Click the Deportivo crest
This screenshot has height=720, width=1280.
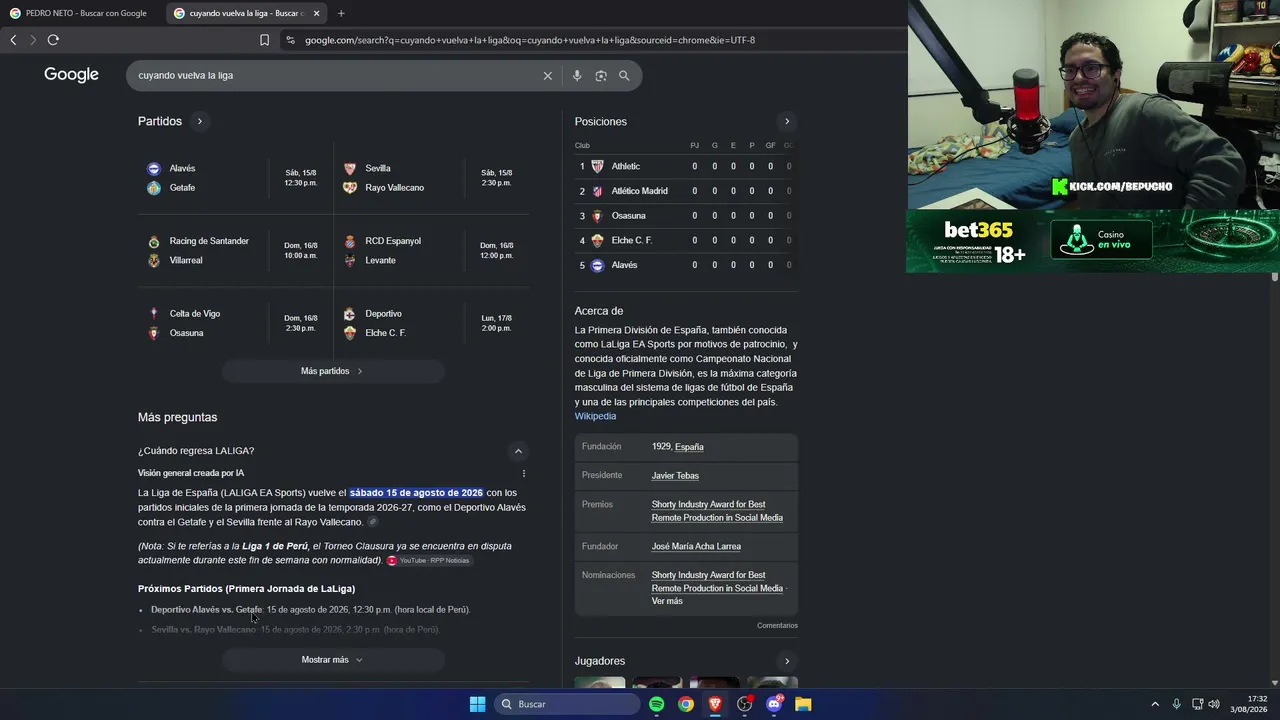pos(350,314)
